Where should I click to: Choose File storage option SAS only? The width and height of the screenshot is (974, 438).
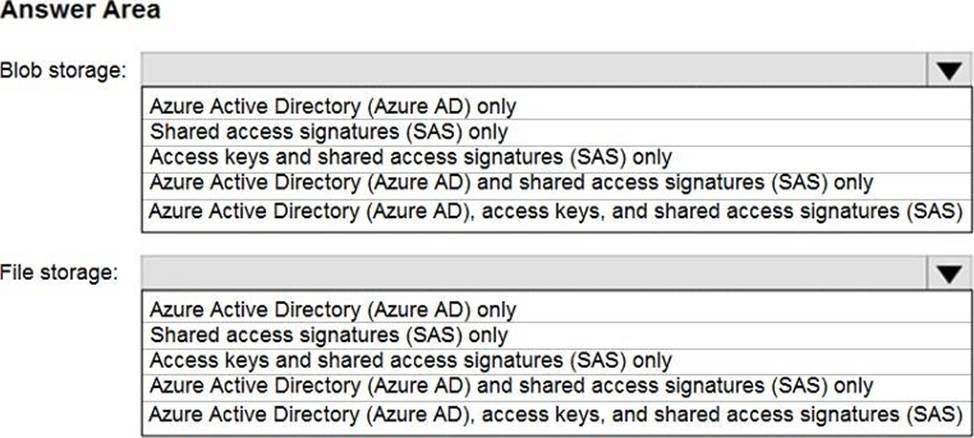tap(329, 335)
